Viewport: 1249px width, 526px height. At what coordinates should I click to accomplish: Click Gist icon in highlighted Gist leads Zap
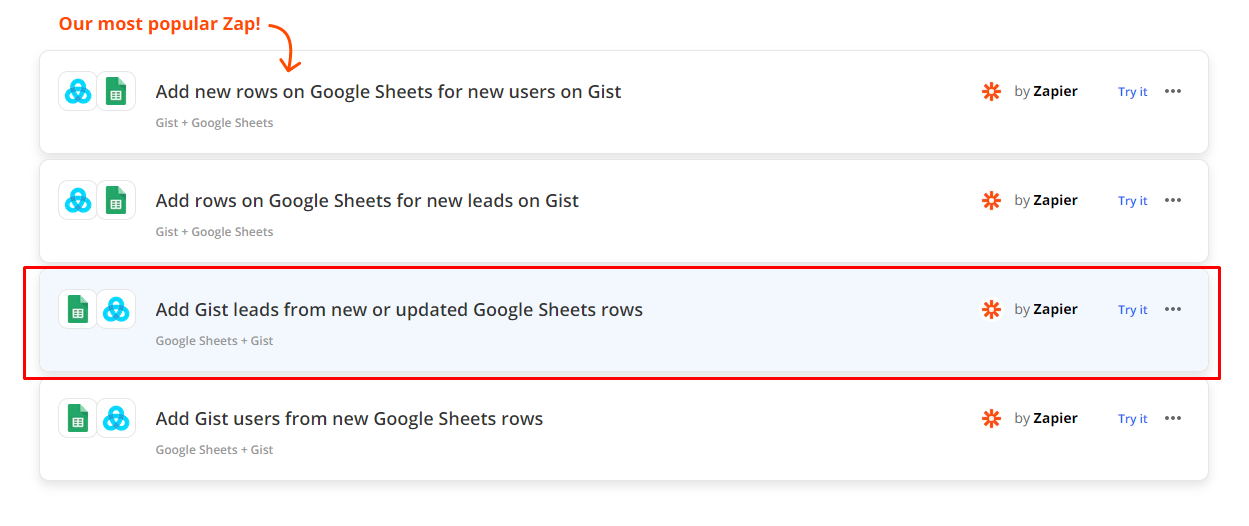tap(116, 310)
